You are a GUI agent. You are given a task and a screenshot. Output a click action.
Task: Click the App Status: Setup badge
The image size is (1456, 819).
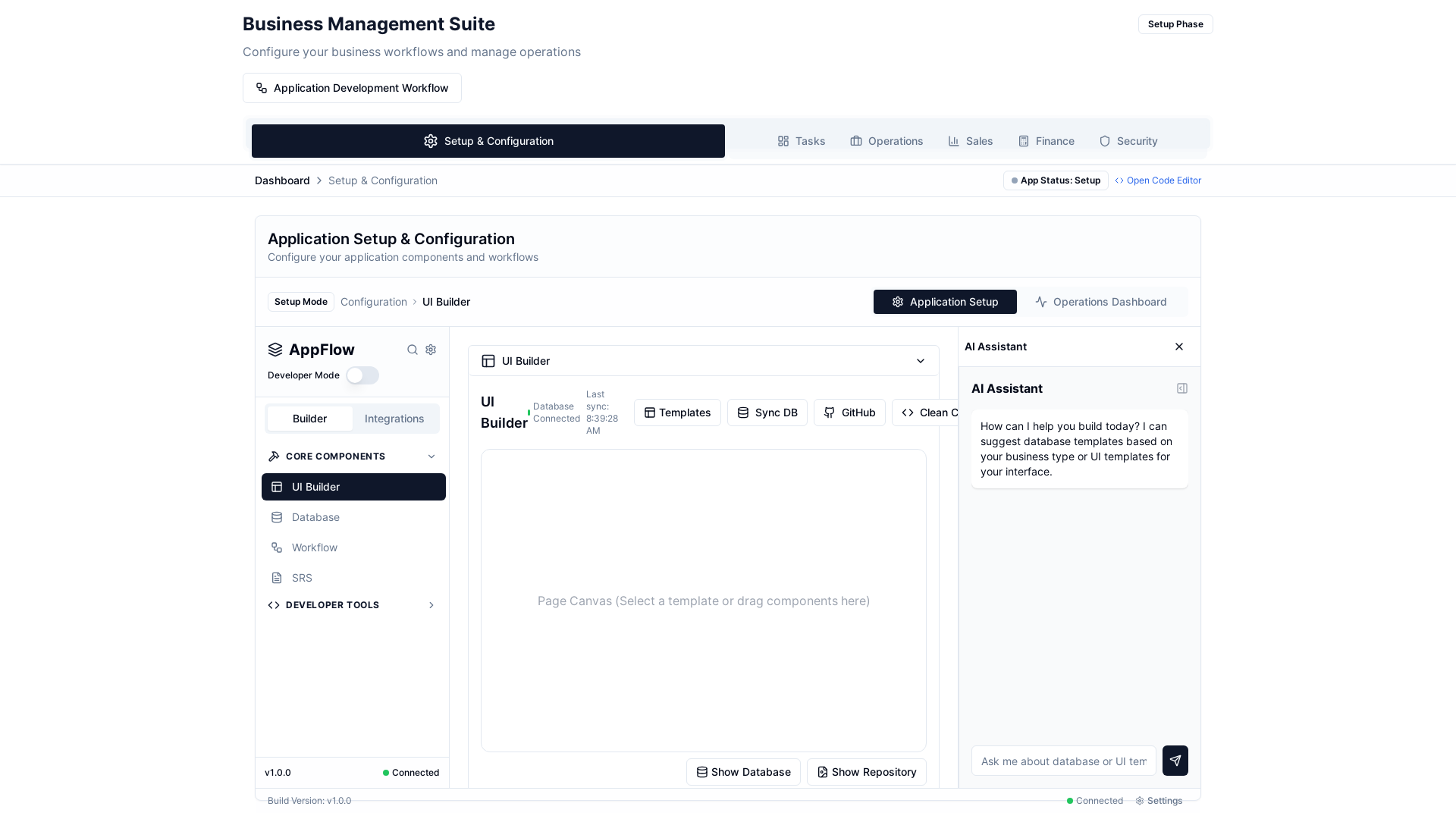(1056, 180)
